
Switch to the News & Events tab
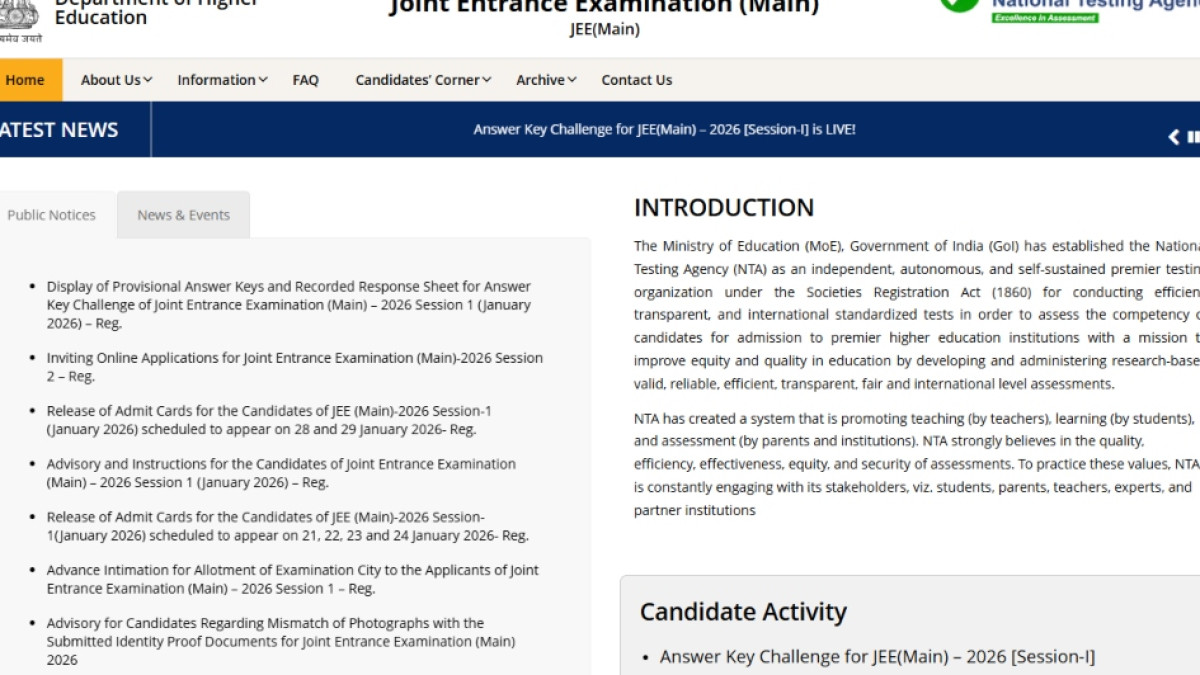point(183,215)
